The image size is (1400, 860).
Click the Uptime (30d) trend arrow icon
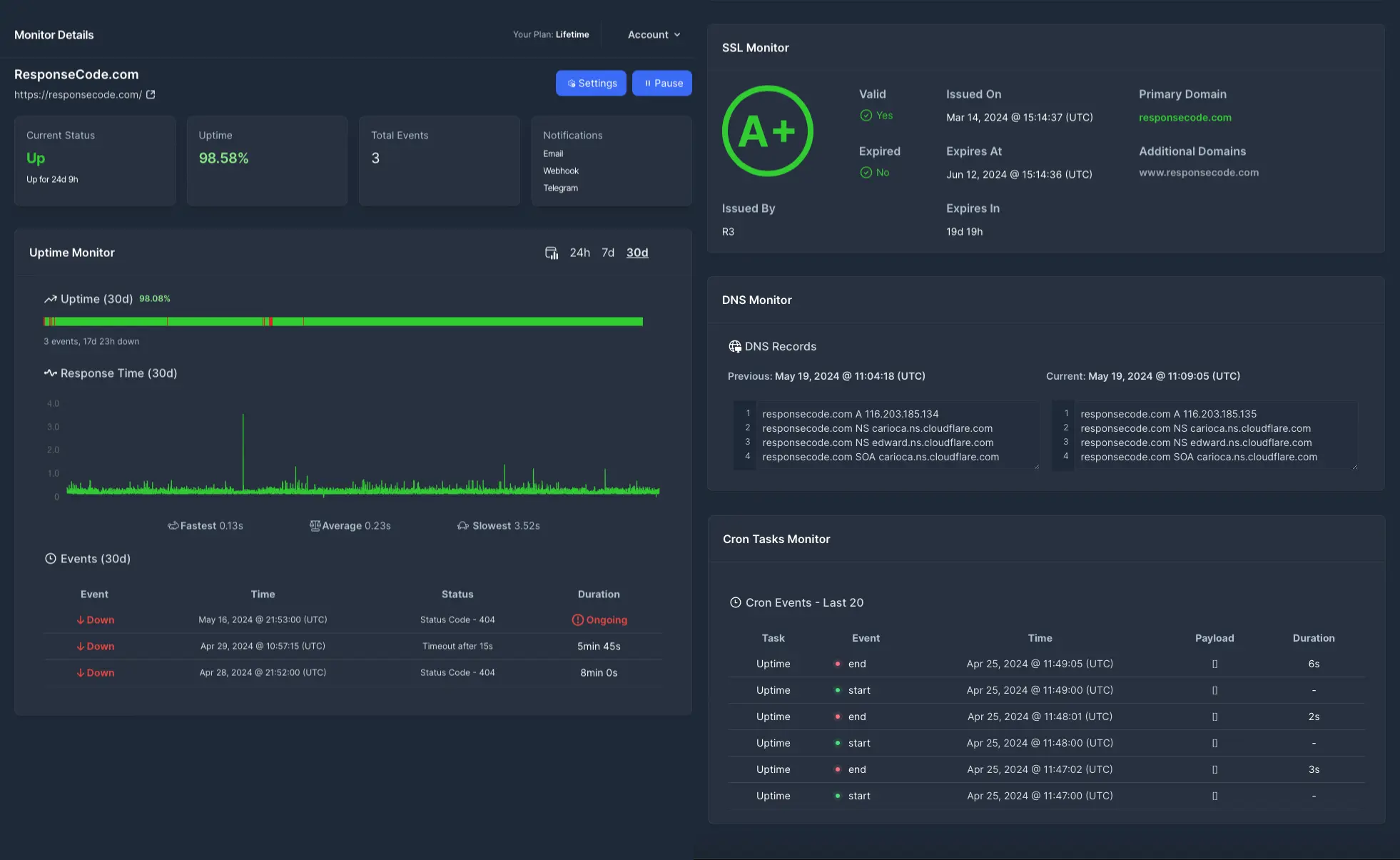51,299
